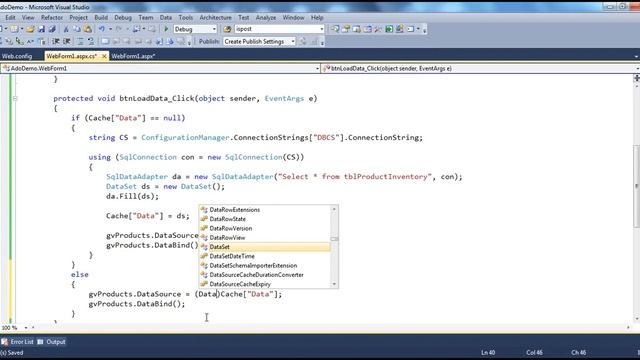This screenshot has width=640, height=360.
Task: Switch to the WebForm1.aspx tab
Action: coord(133,56)
